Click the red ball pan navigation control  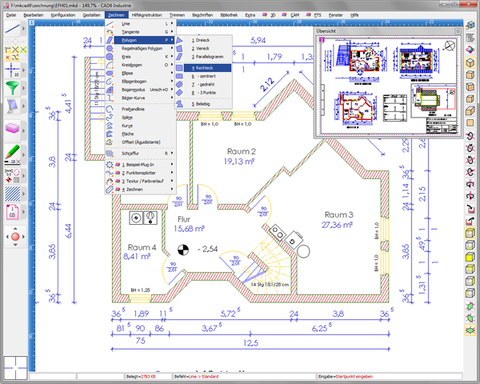pyautogui.click(x=15, y=237)
